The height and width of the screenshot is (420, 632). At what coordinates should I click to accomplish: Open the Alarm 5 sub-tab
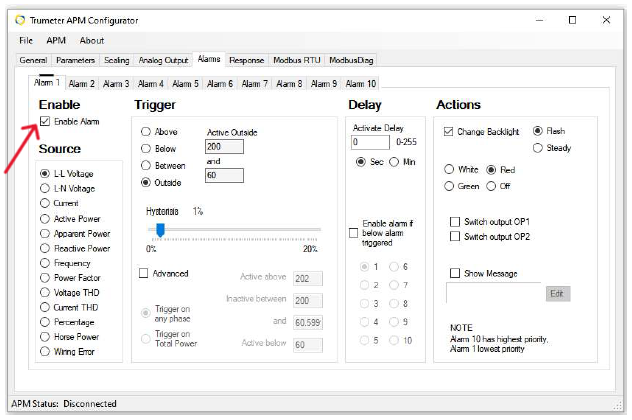click(185, 83)
